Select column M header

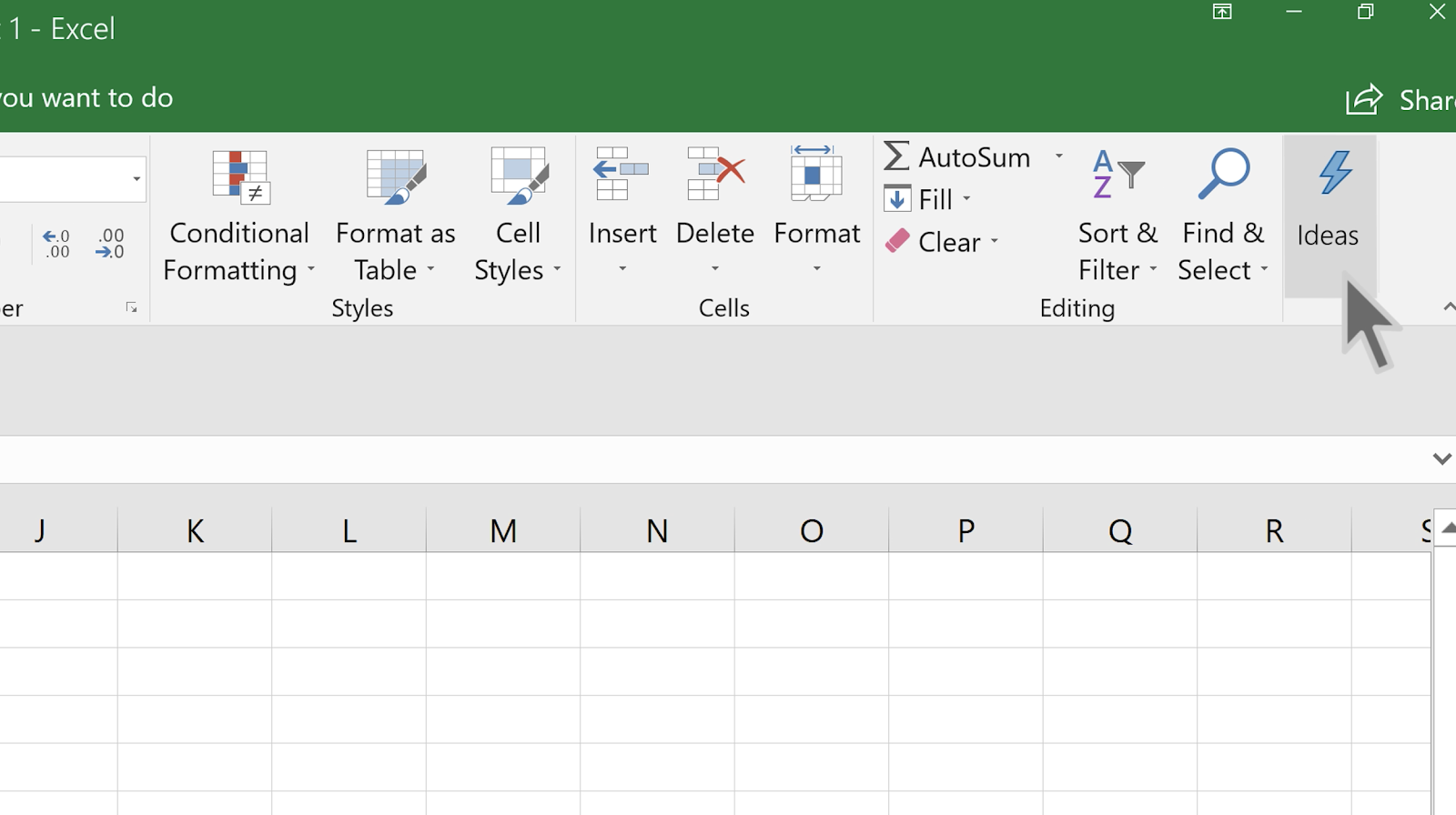[503, 530]
